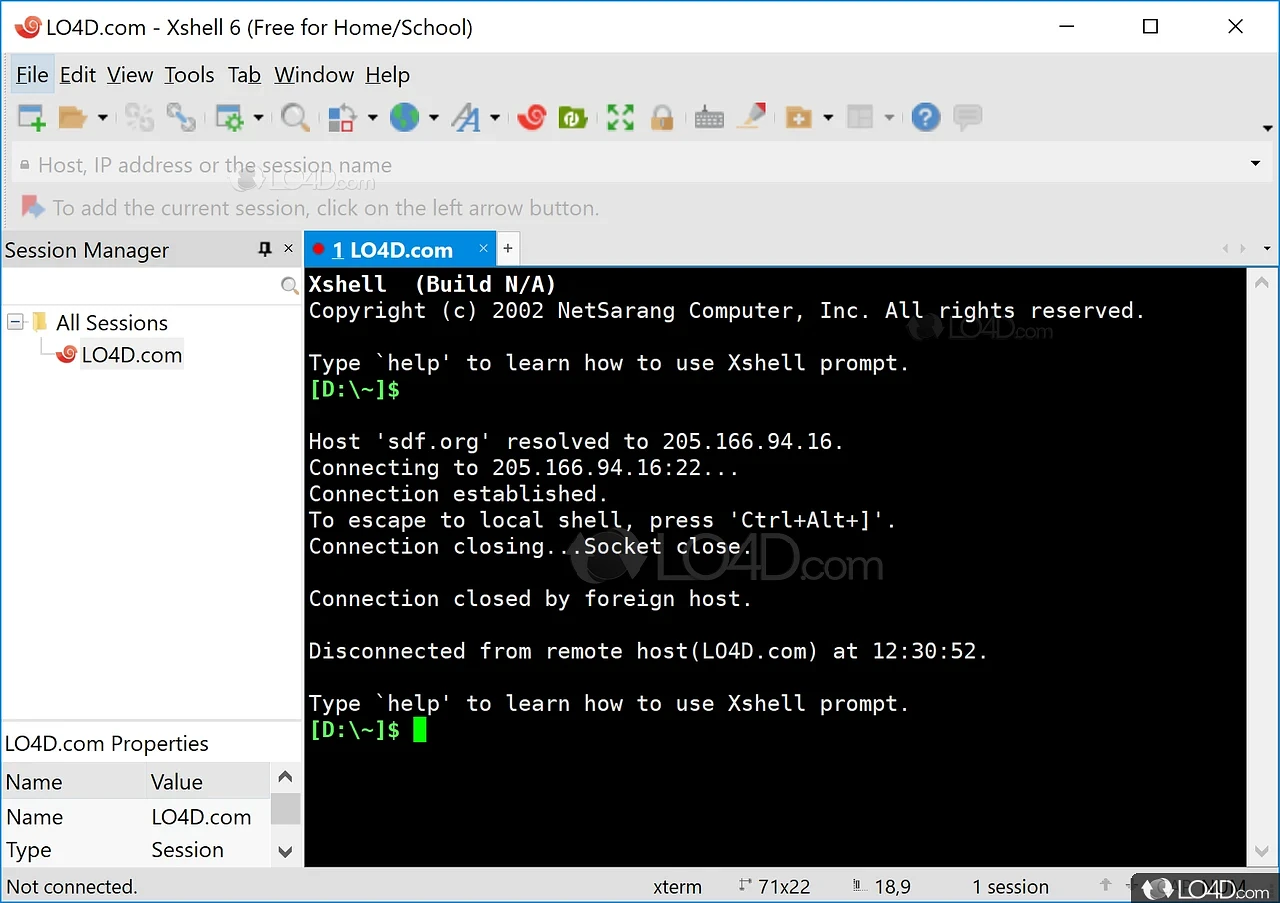Viewport: 1280px width, 903px height.
Task: Open the dropdown next to Open folder icon
Action: pos(102,118)
